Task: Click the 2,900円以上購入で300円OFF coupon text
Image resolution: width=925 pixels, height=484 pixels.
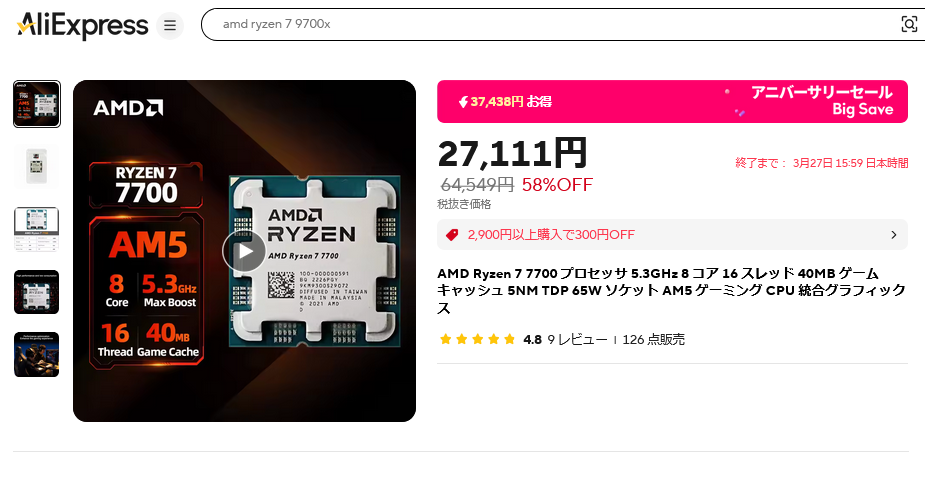Action: 551,235
